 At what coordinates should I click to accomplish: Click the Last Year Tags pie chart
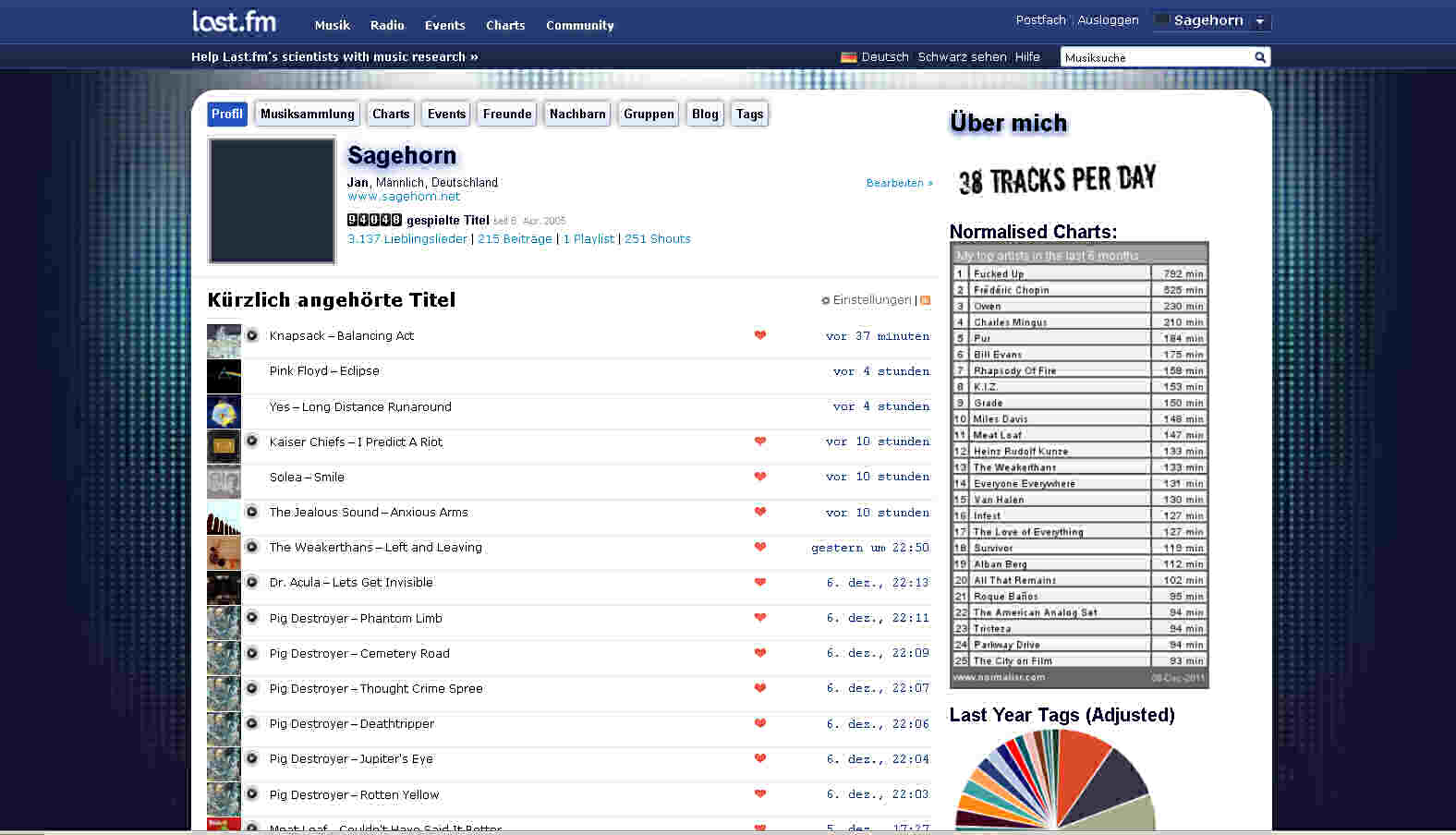1054,780
